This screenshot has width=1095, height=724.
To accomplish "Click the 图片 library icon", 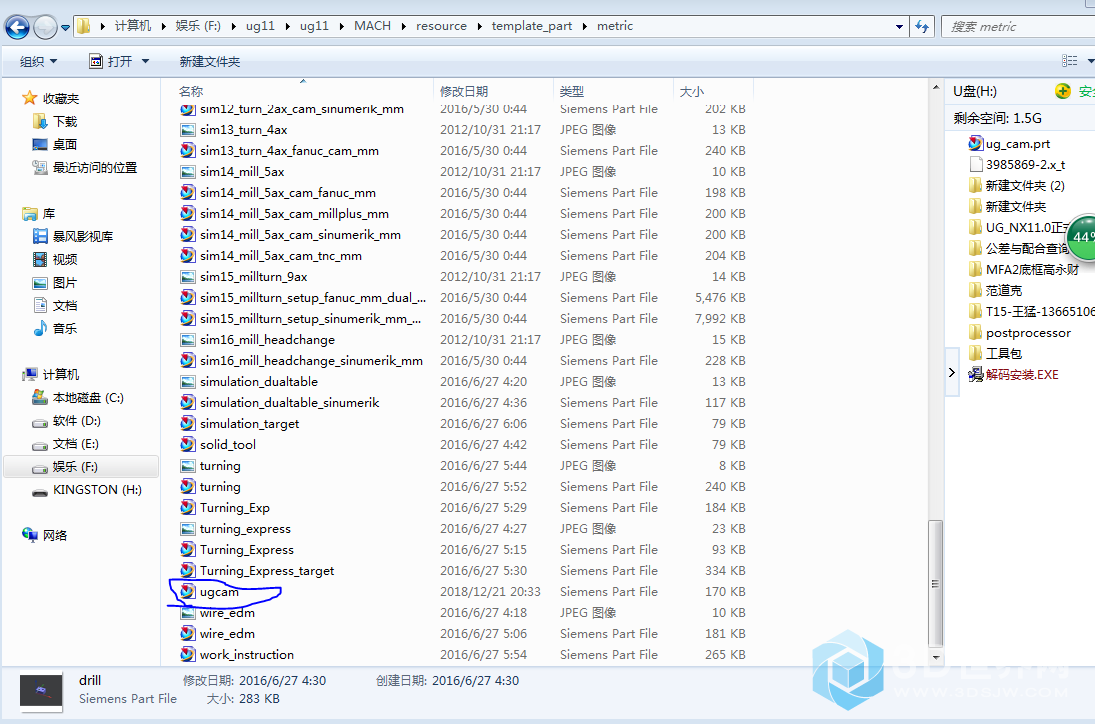I will 41,283.
